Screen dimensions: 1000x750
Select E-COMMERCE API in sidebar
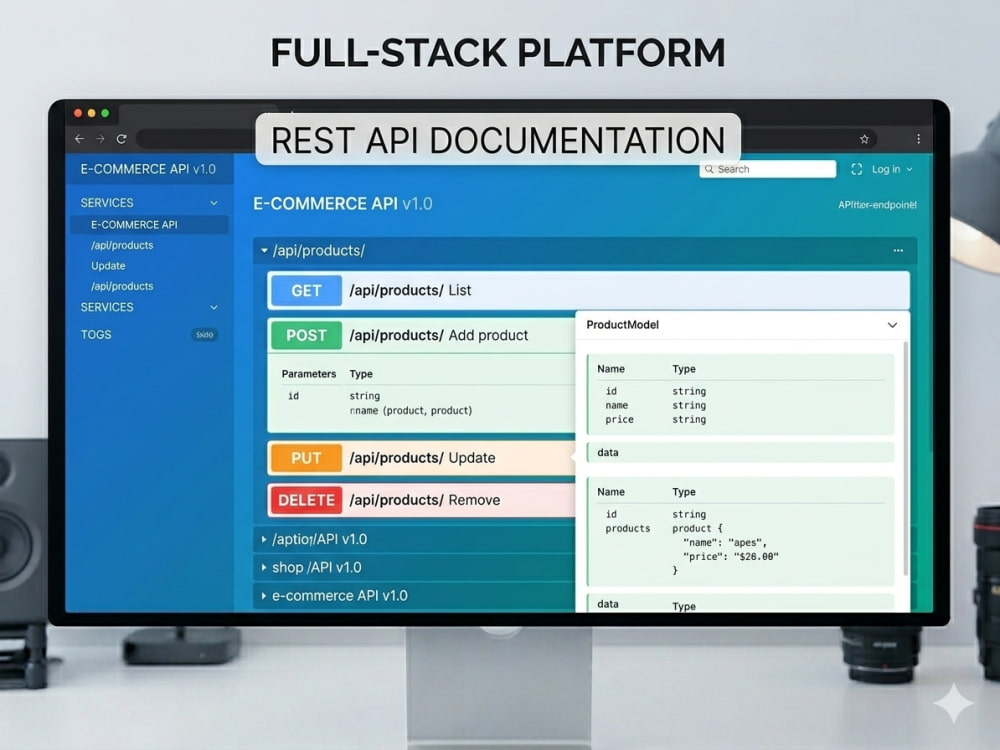[x=149, y=224]
